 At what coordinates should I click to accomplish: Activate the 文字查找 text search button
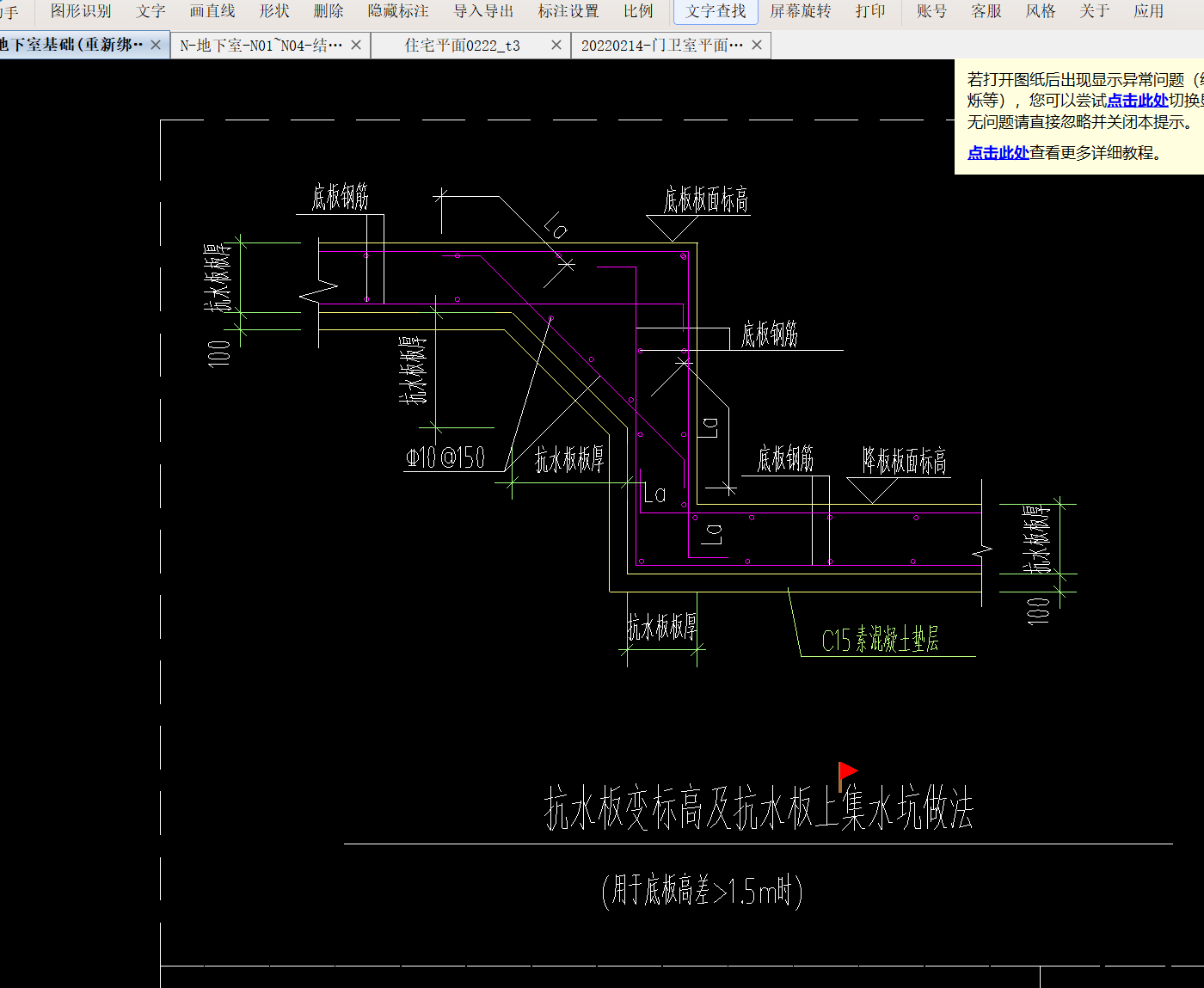click(x=716, y=11)
